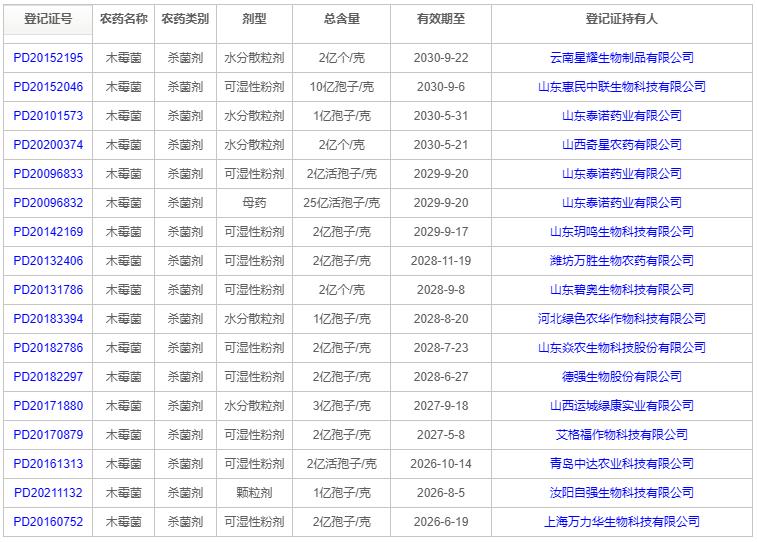Select the 2030-5-31 expiry date cell
Screen dimensions: 757x542
[441, 116]
